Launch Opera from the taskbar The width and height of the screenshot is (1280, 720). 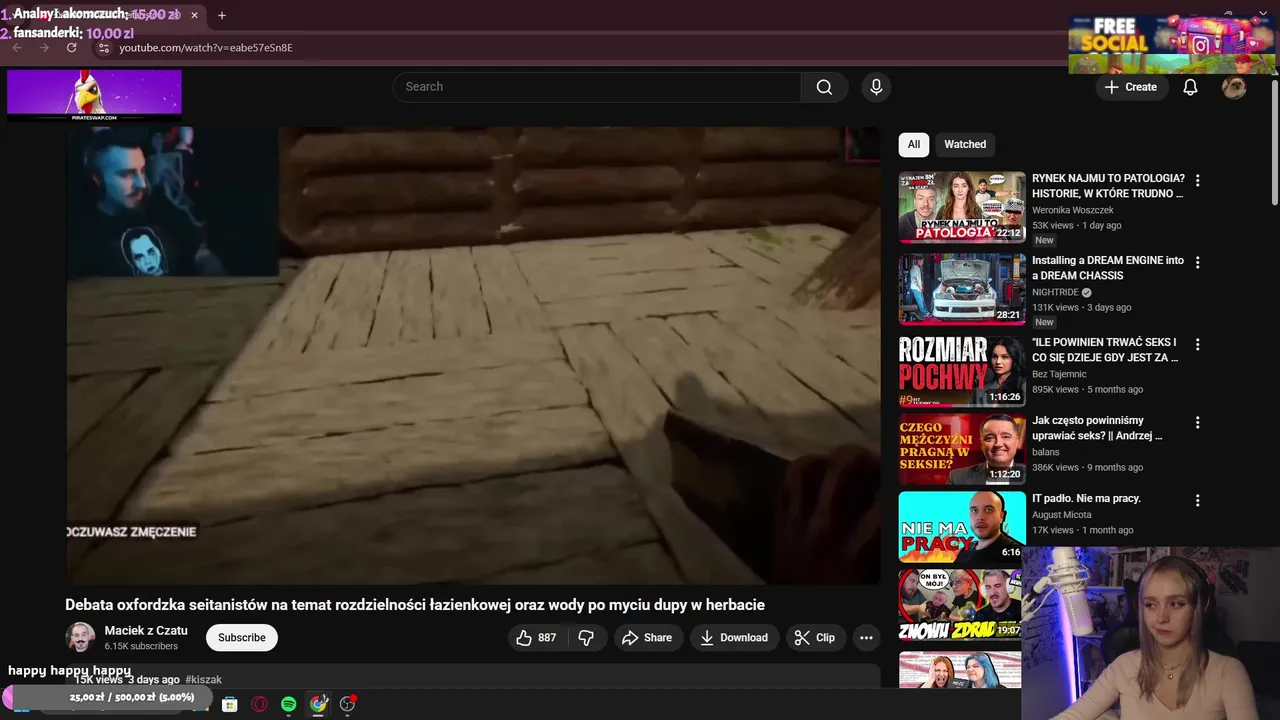click(x=259, y=704)
